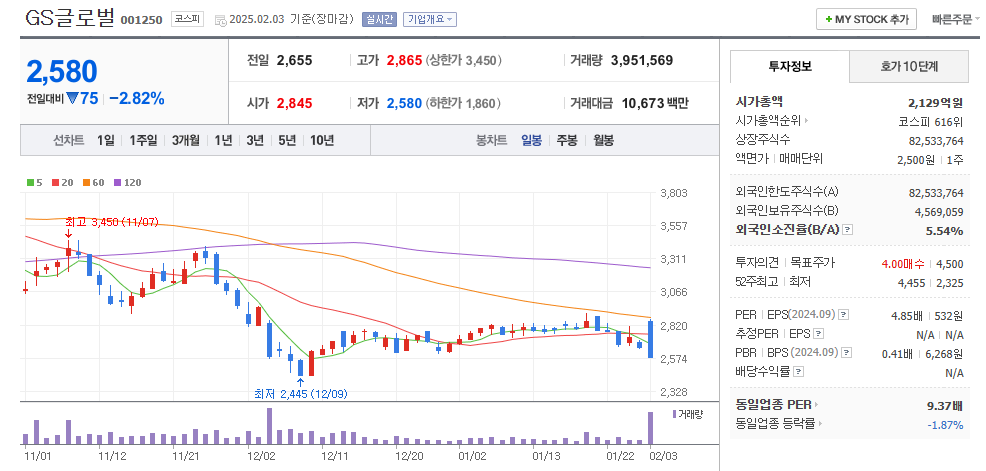Switch to the 호가10단계 tab

tap(909, 67)
